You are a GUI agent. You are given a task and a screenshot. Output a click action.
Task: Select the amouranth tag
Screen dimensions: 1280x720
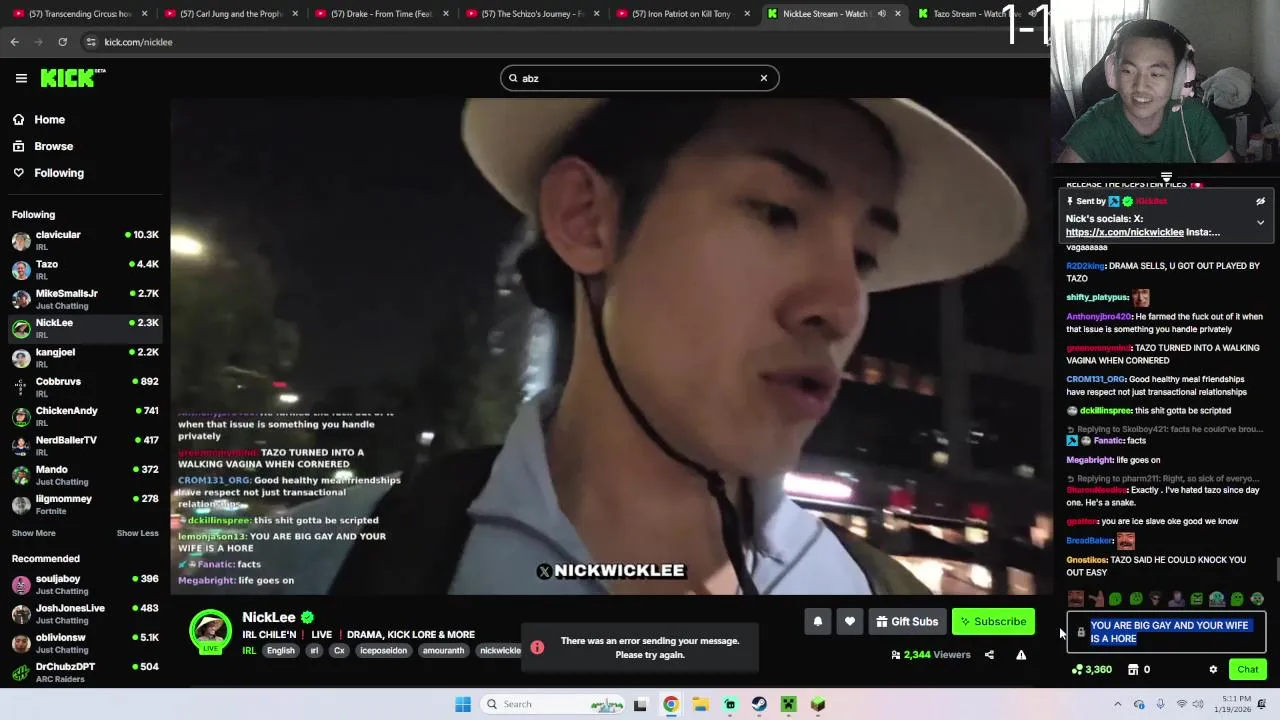pos(443,651)
